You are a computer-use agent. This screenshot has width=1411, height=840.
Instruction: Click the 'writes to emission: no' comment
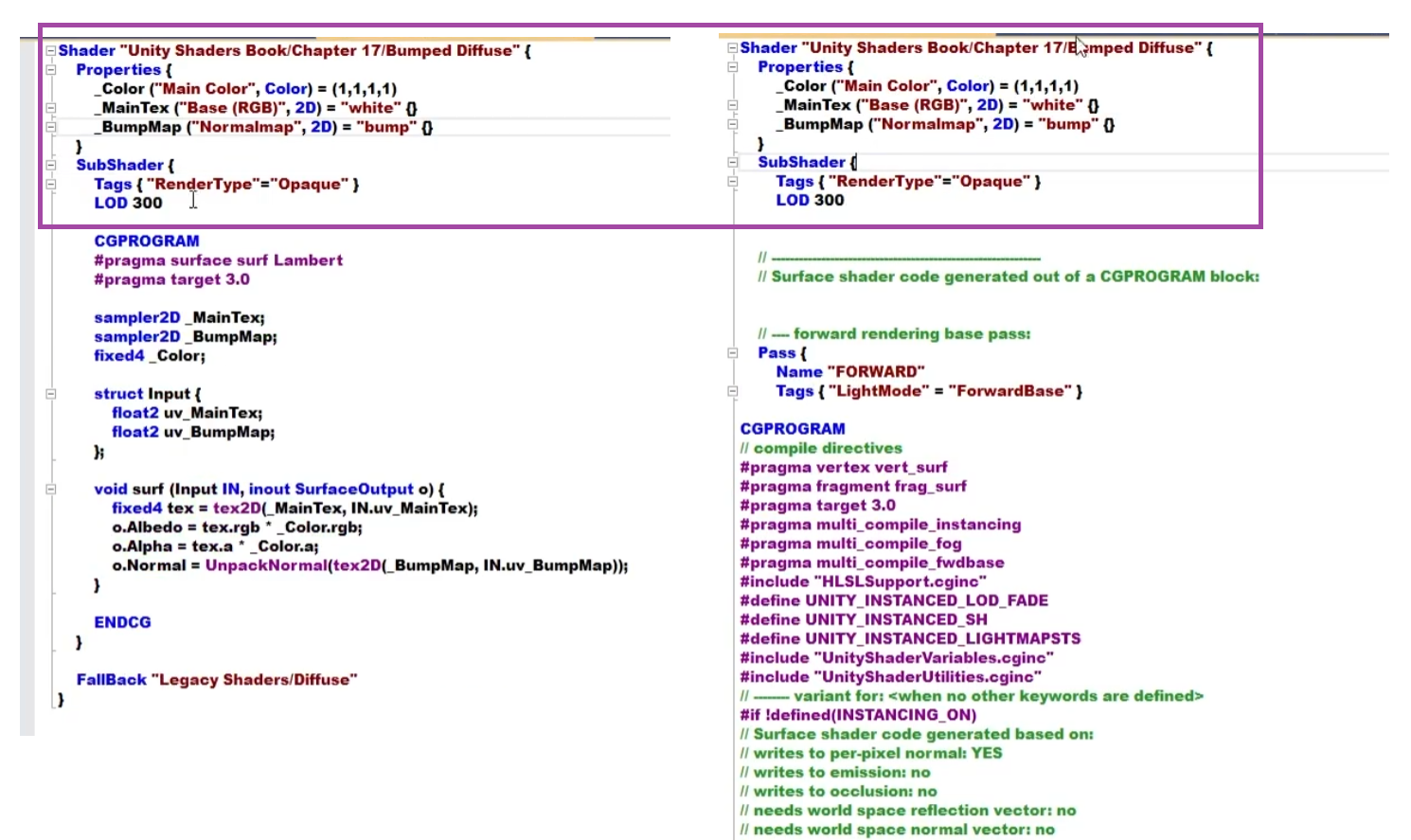pos(835,772)
